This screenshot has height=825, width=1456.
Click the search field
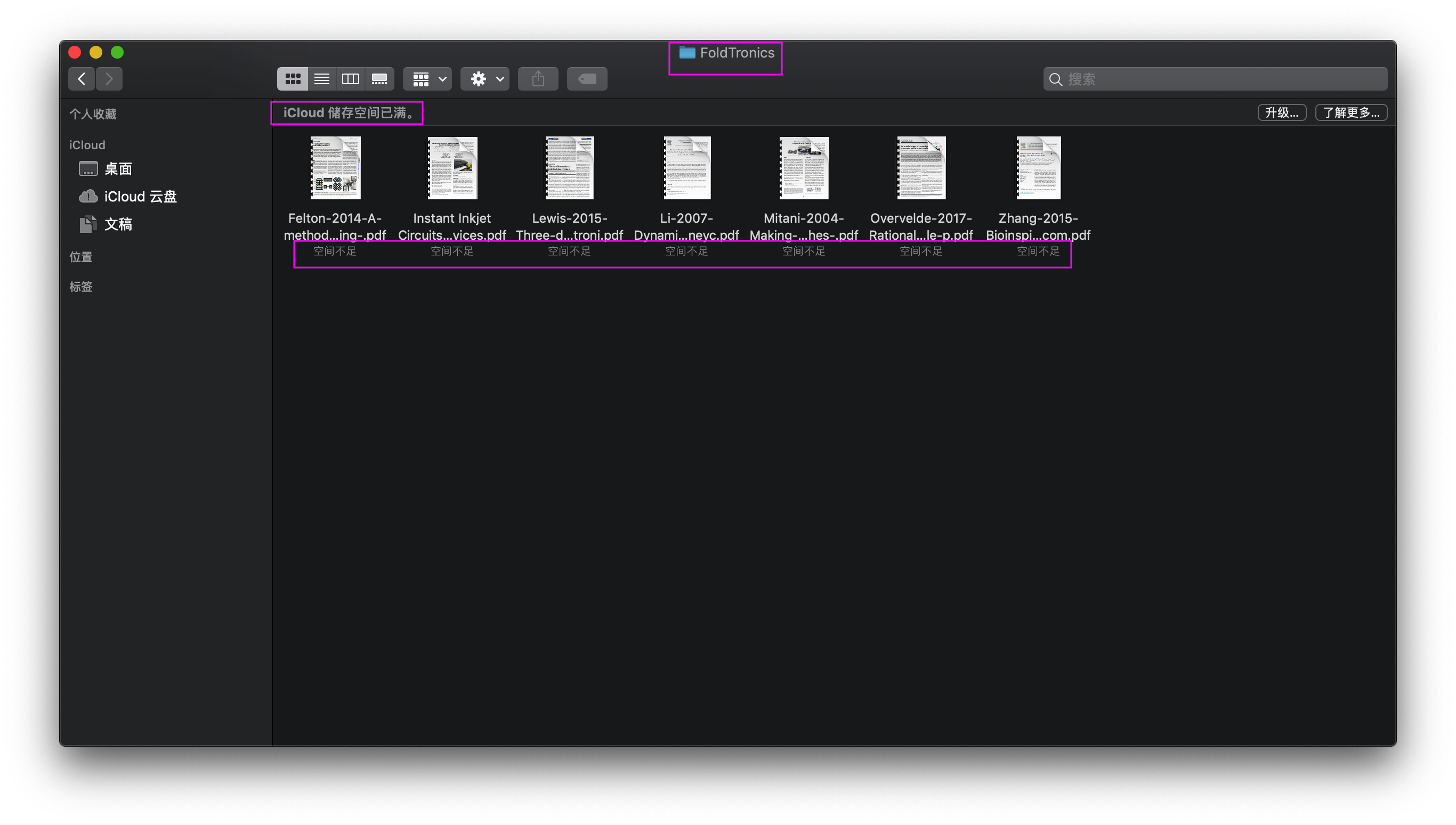(1218, 79)
